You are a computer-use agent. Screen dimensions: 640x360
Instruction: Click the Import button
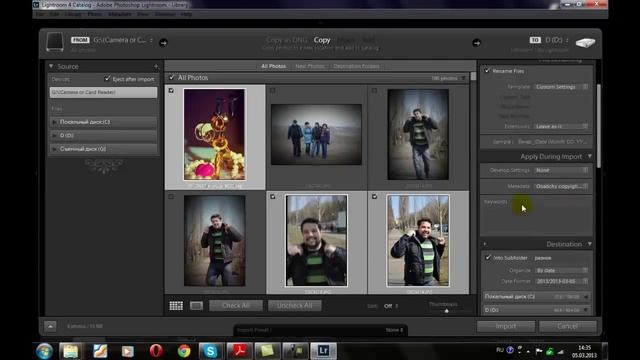(x=506, y=326)
